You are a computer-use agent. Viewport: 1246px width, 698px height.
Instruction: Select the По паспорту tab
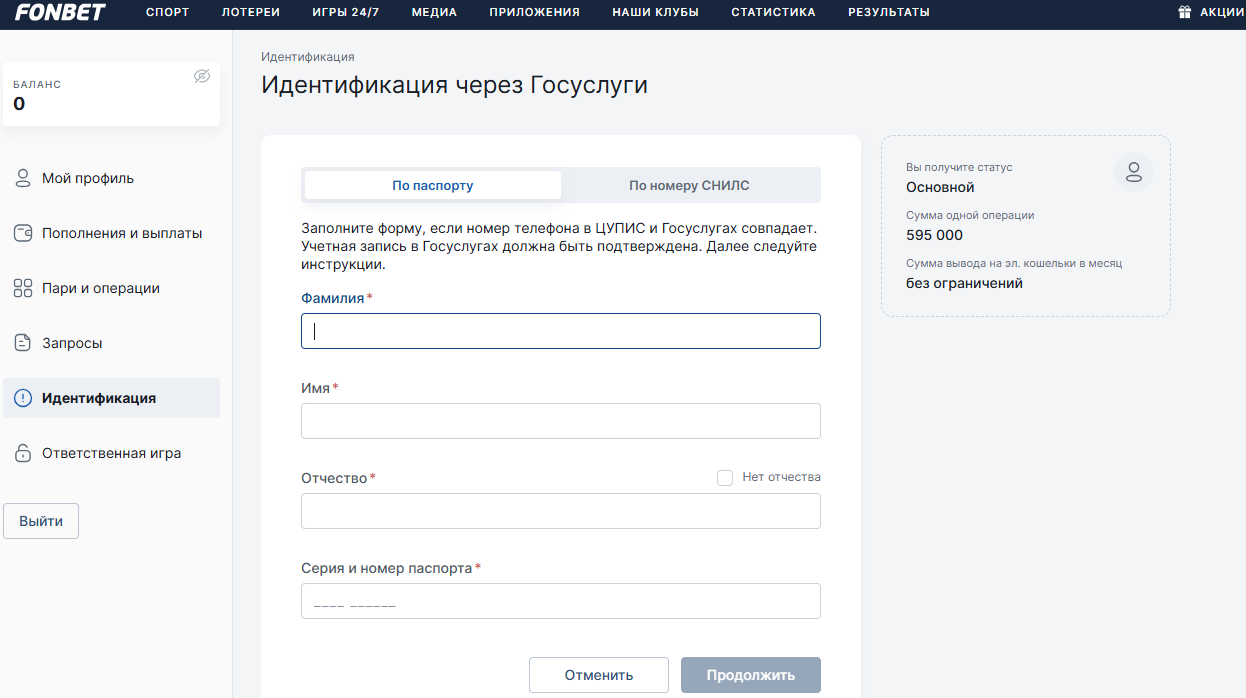click(x=433, y=185)
